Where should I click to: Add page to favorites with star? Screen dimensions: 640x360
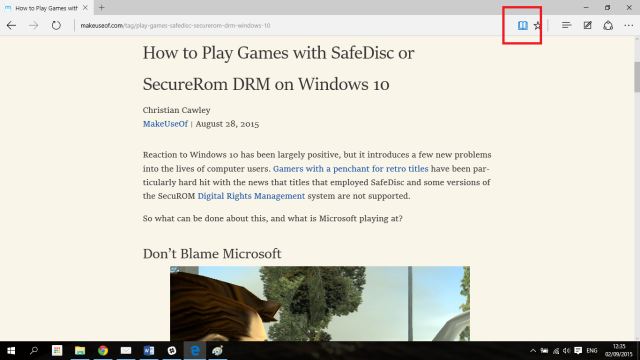click(537, 25)
